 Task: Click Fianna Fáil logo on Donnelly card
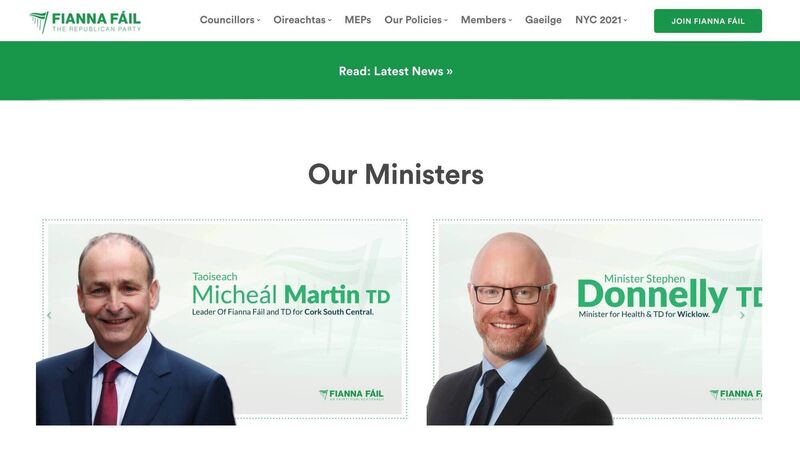coord(735,394)
